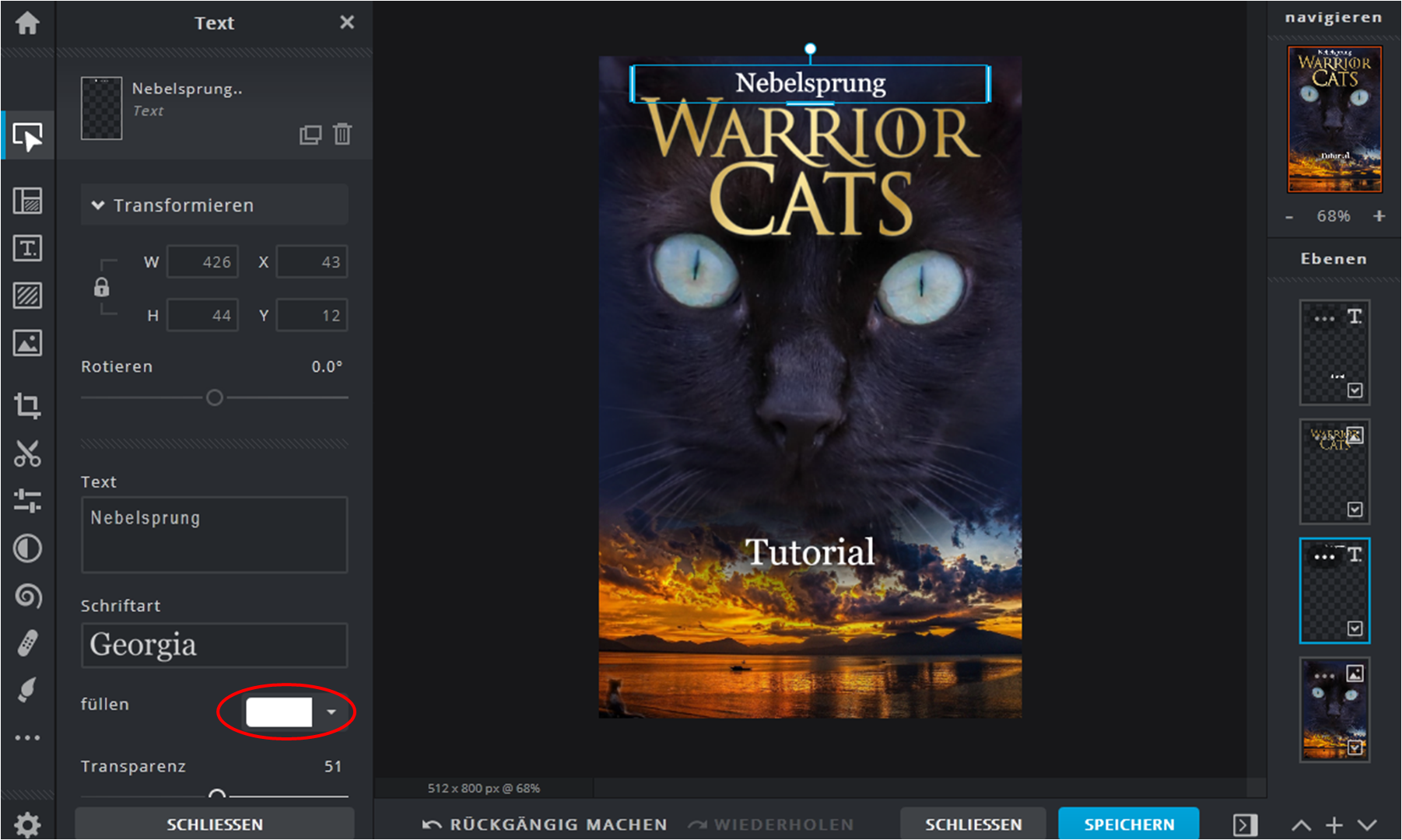Add new layer with plus icon
Screen dimensions: 1402x840
(x=1334, y=824)
